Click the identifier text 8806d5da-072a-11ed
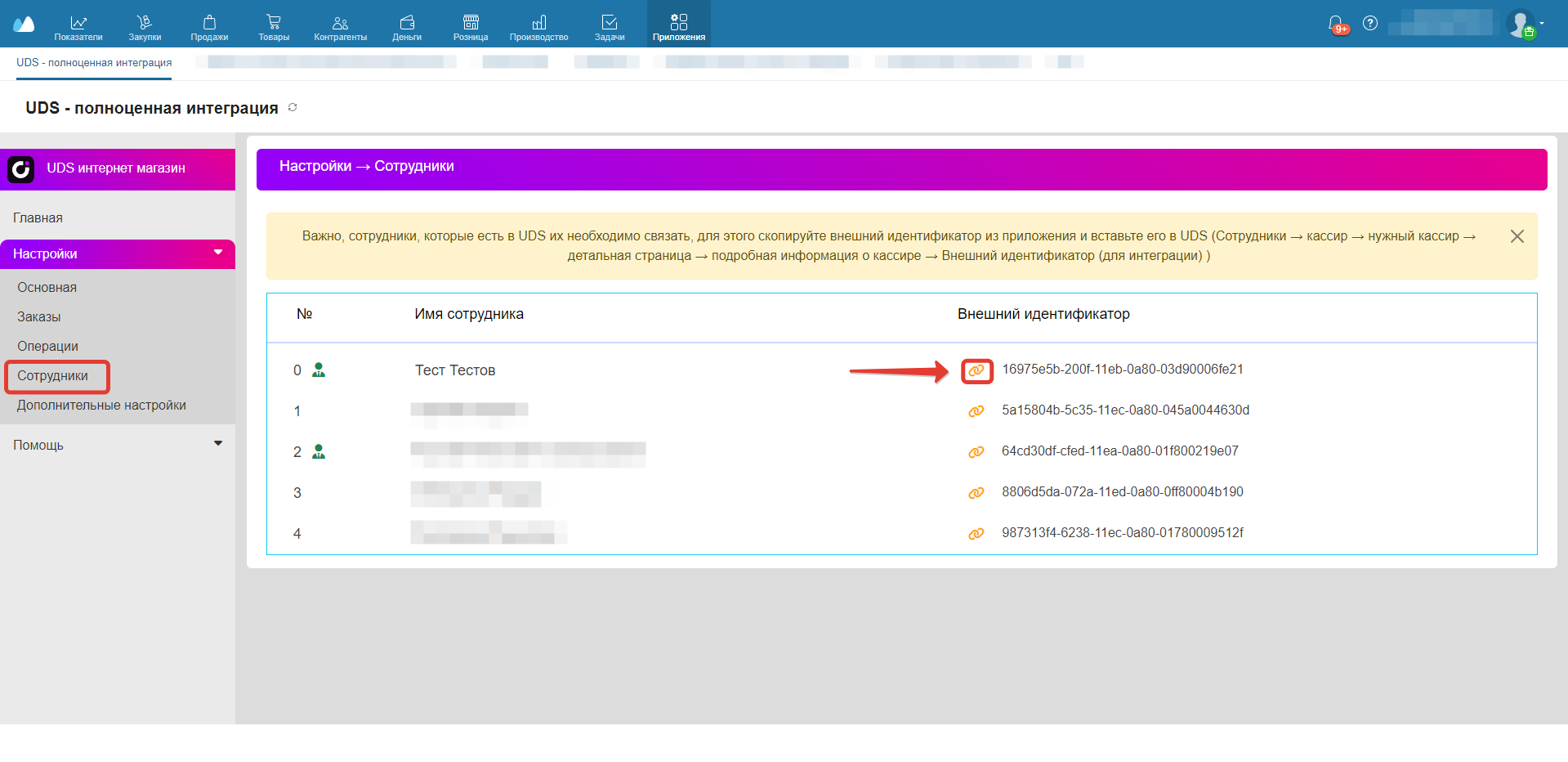Screen dimensions: 1568x762 point(1122,492)
